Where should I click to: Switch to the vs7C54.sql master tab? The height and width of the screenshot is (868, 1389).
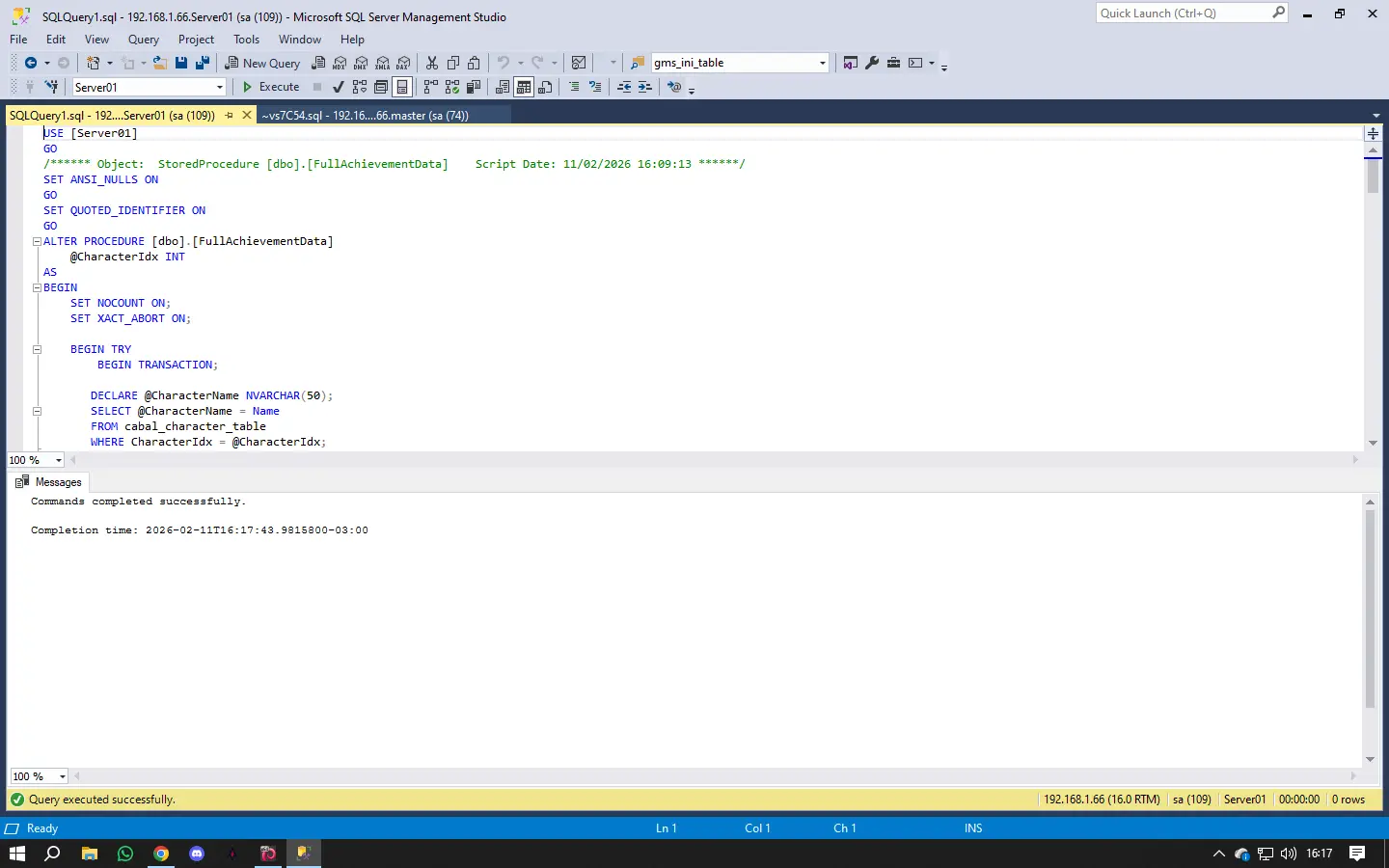(365, 115)
